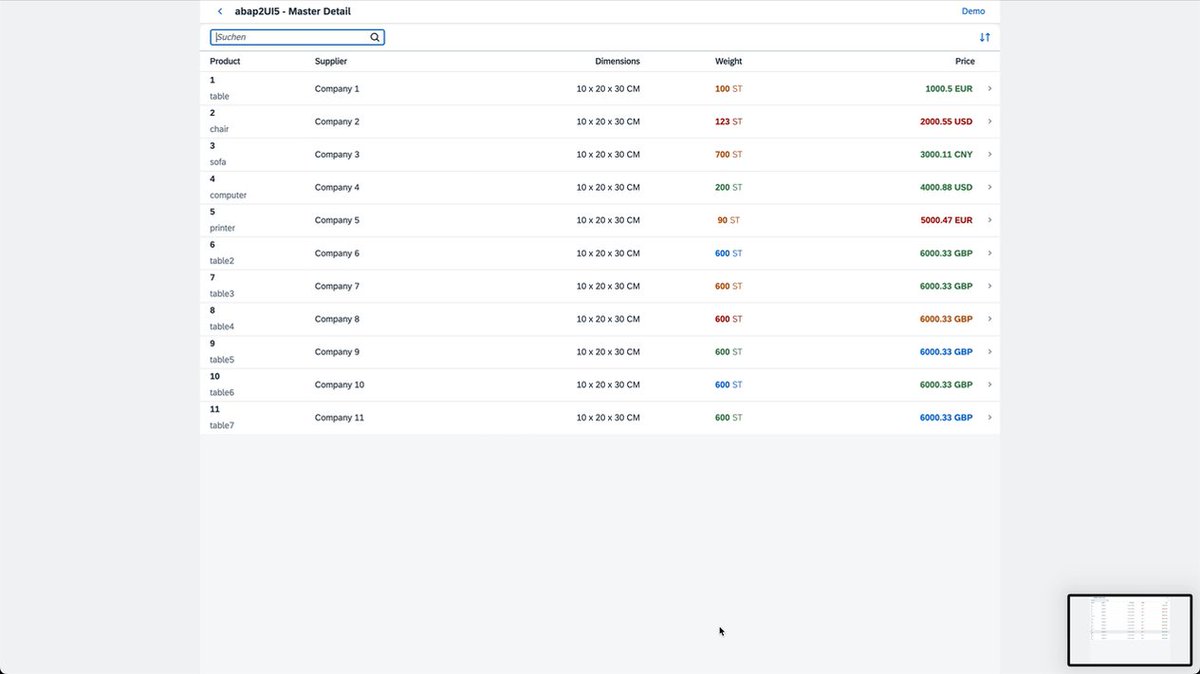This screenshot has height=674, width=1200.
Task: Click weight value '700 ST'
Action: tap(729, 155)
